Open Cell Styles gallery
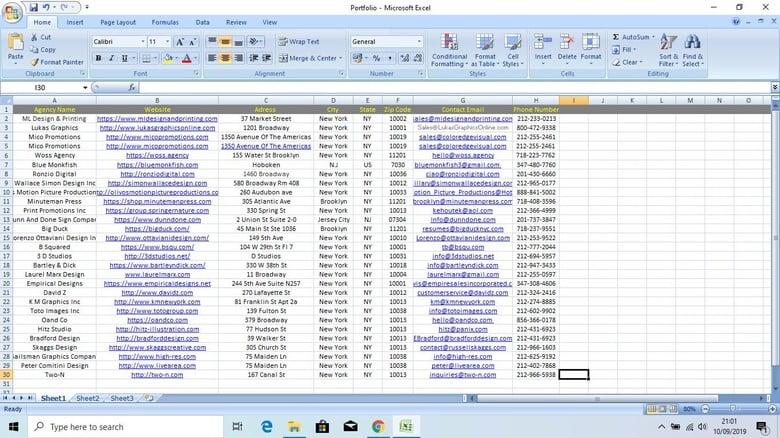Screen dimensions: 780x438 (512, 50)
